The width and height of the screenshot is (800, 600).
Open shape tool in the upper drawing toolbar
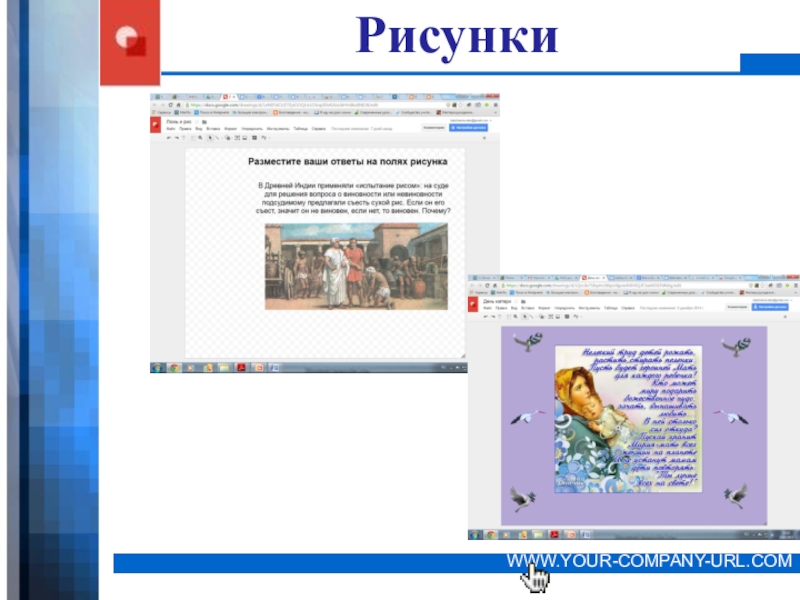click(x=228, y=138)
